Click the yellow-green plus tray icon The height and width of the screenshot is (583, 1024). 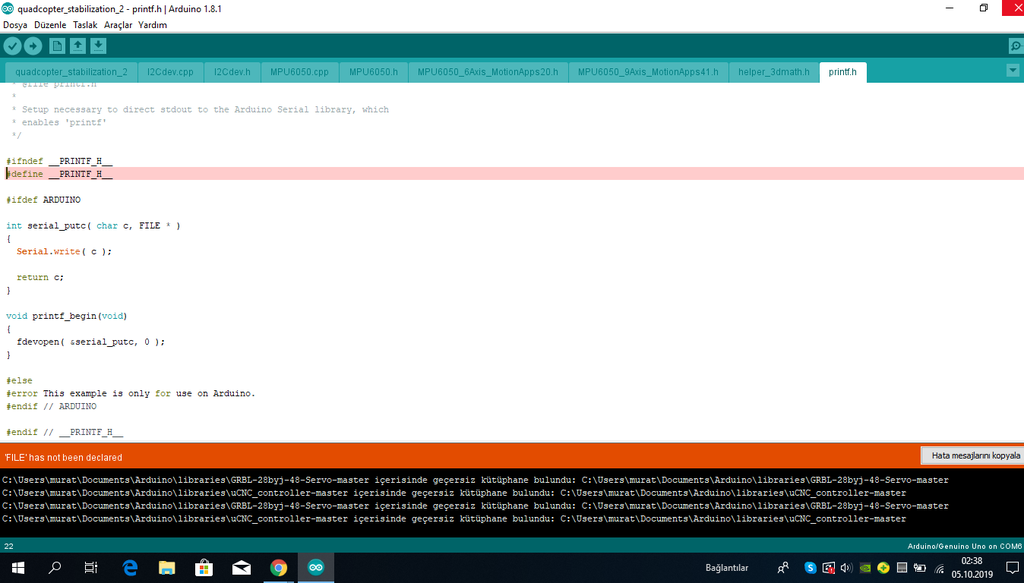pos(883,568)
